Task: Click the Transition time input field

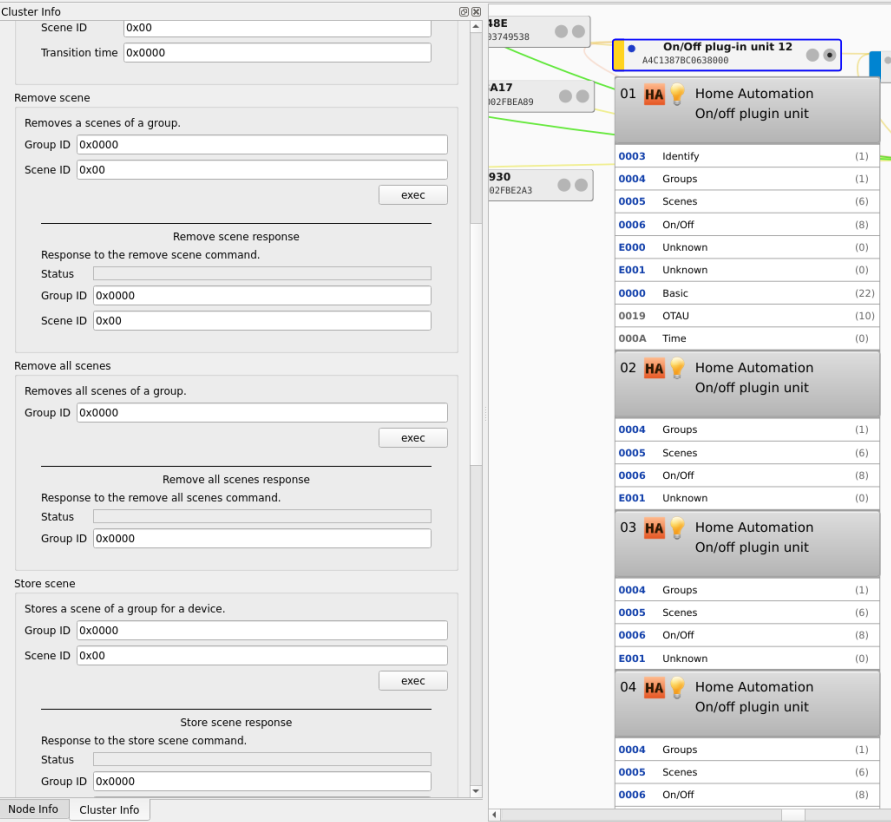Action: pos(277,53)
